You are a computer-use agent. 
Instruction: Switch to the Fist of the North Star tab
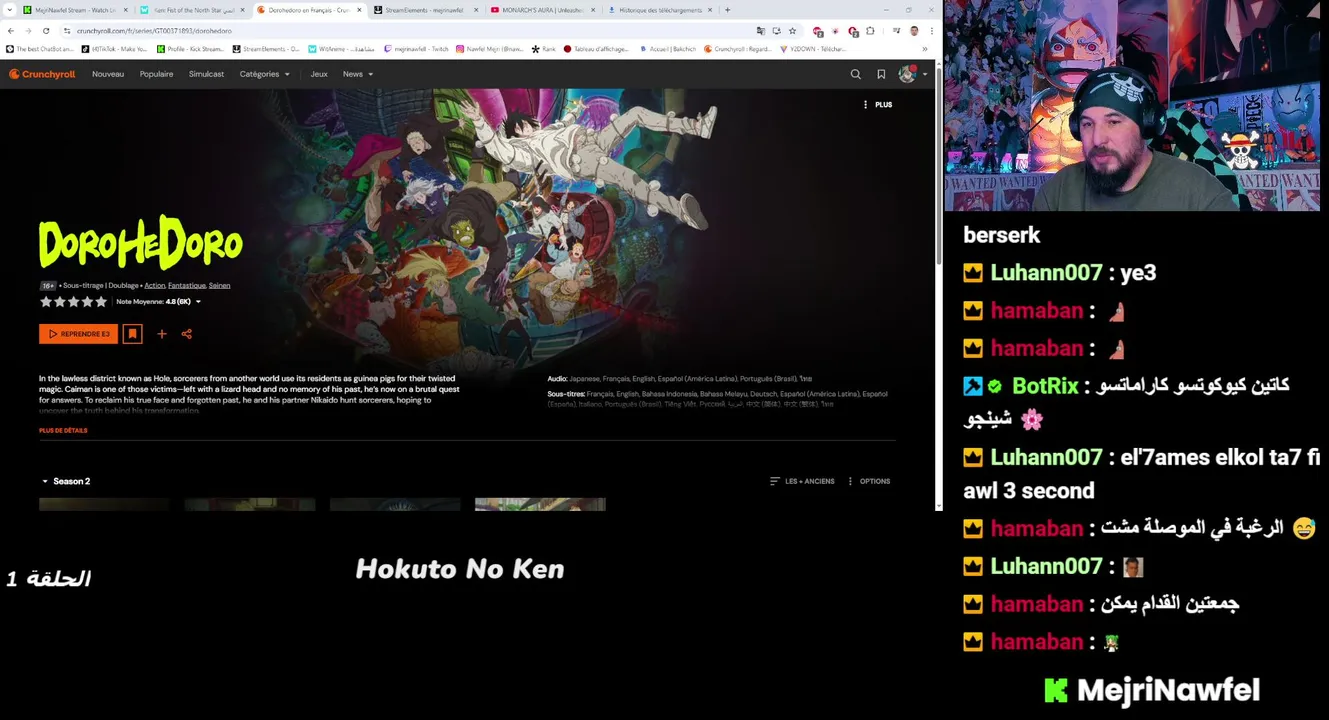point(193,10)
